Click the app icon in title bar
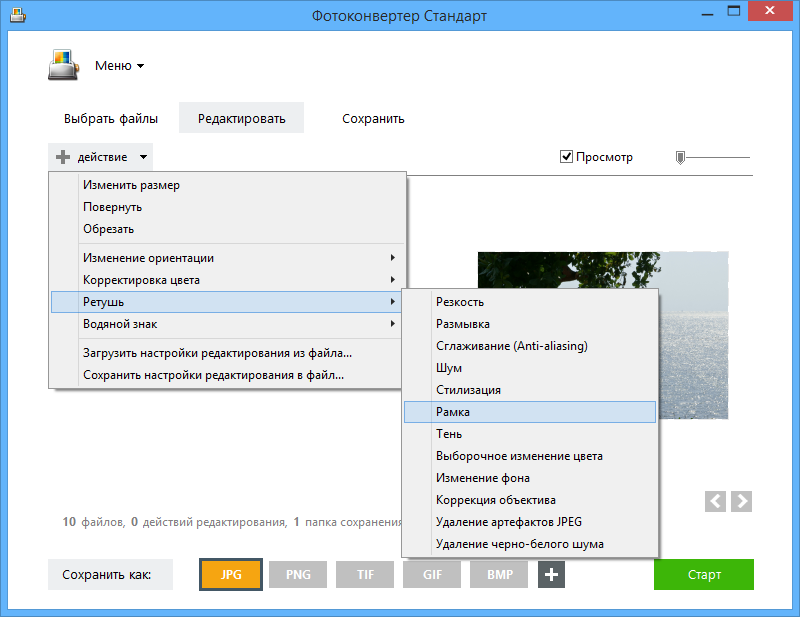Viewport: 800px width, 617px height. [18, 15]
